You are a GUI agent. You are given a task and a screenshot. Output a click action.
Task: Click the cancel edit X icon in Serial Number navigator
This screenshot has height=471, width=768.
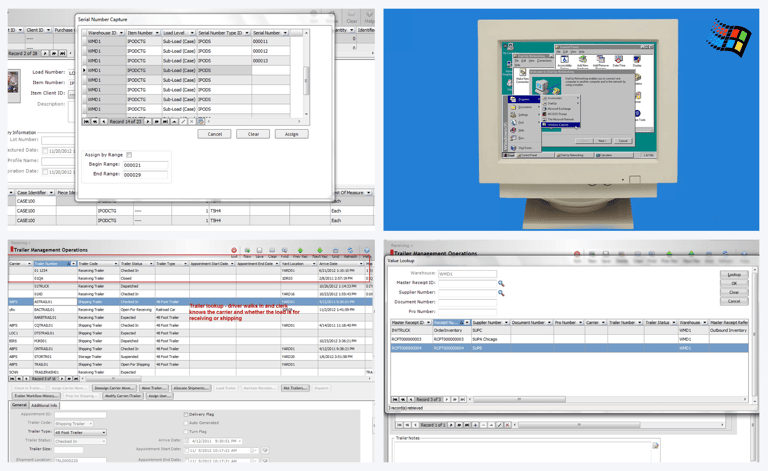pos(192,121)
